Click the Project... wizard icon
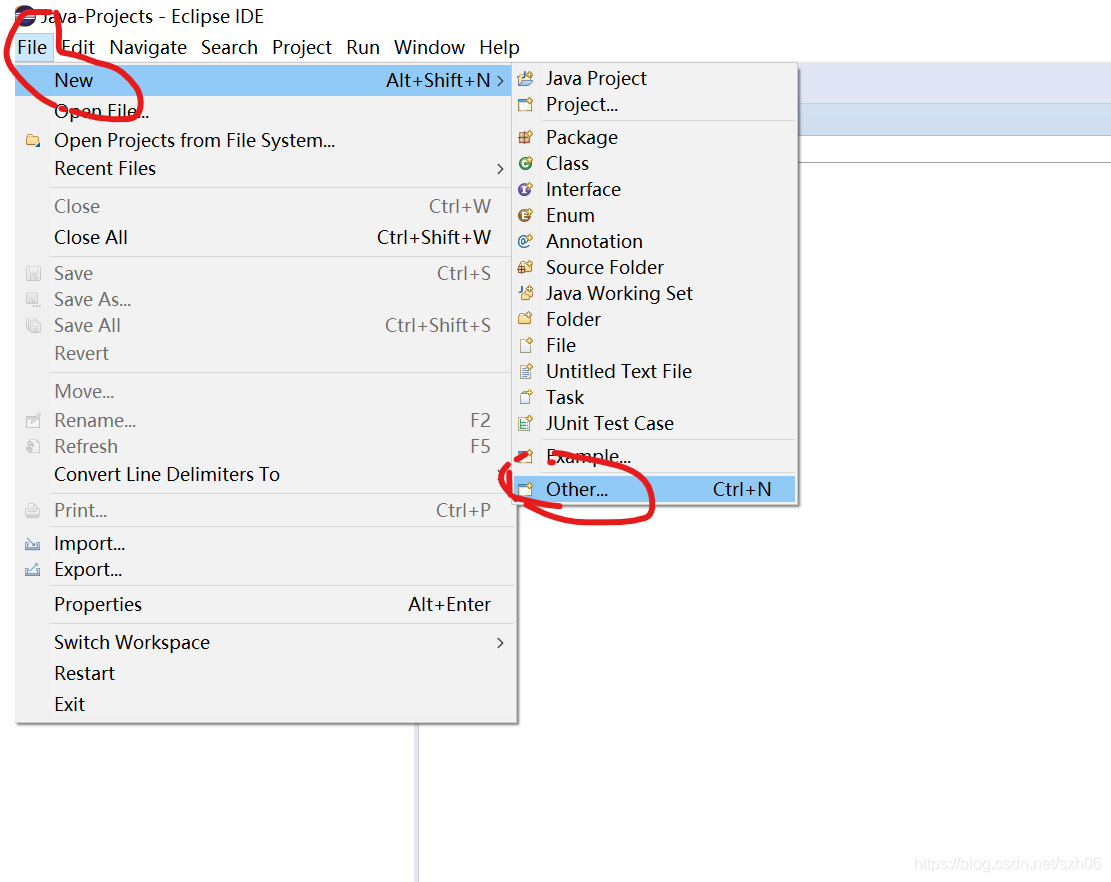1111x882 pixels. tap(526, 105)
